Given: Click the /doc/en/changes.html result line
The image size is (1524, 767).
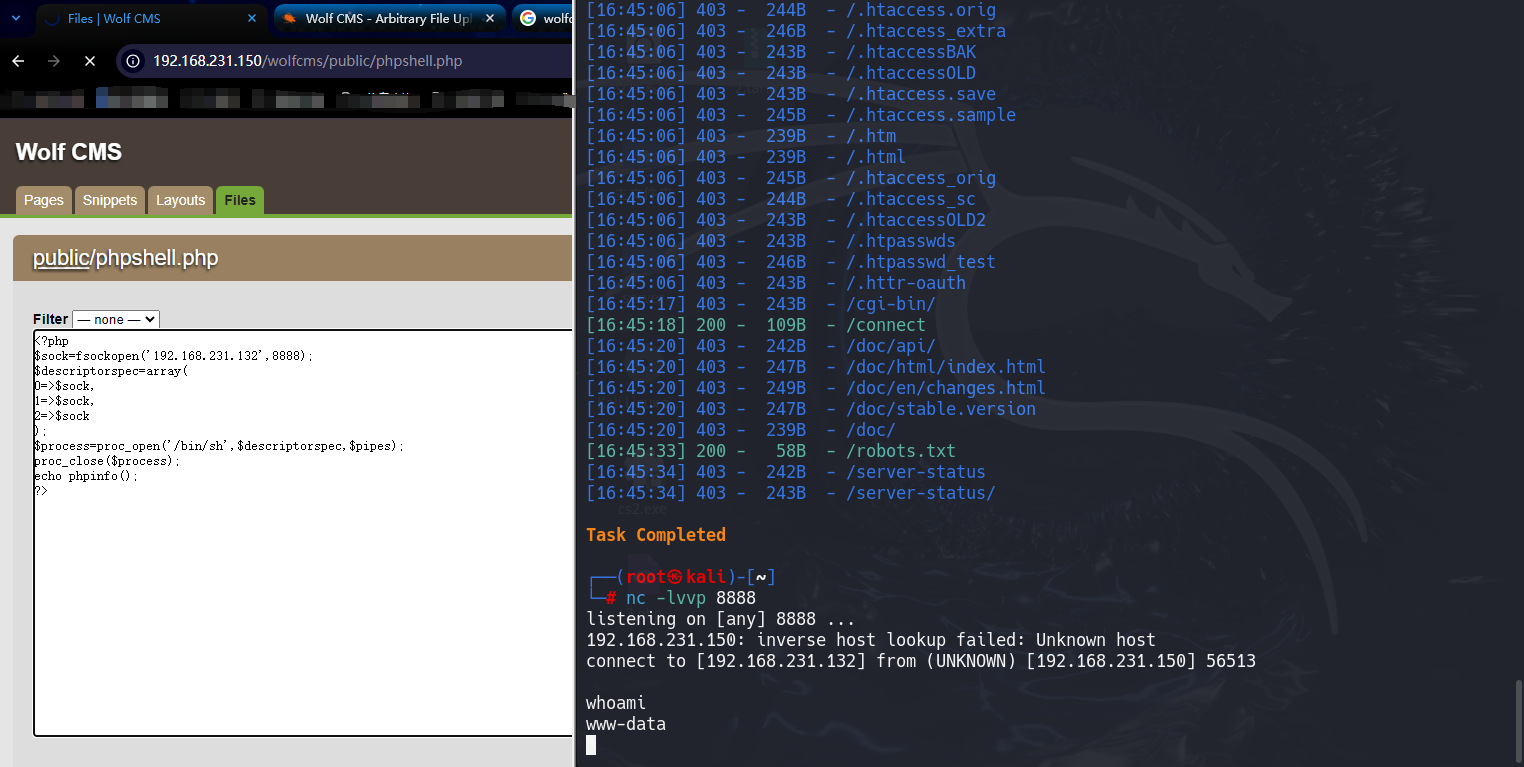Looking at the screenshot, I should click(816, 388).
